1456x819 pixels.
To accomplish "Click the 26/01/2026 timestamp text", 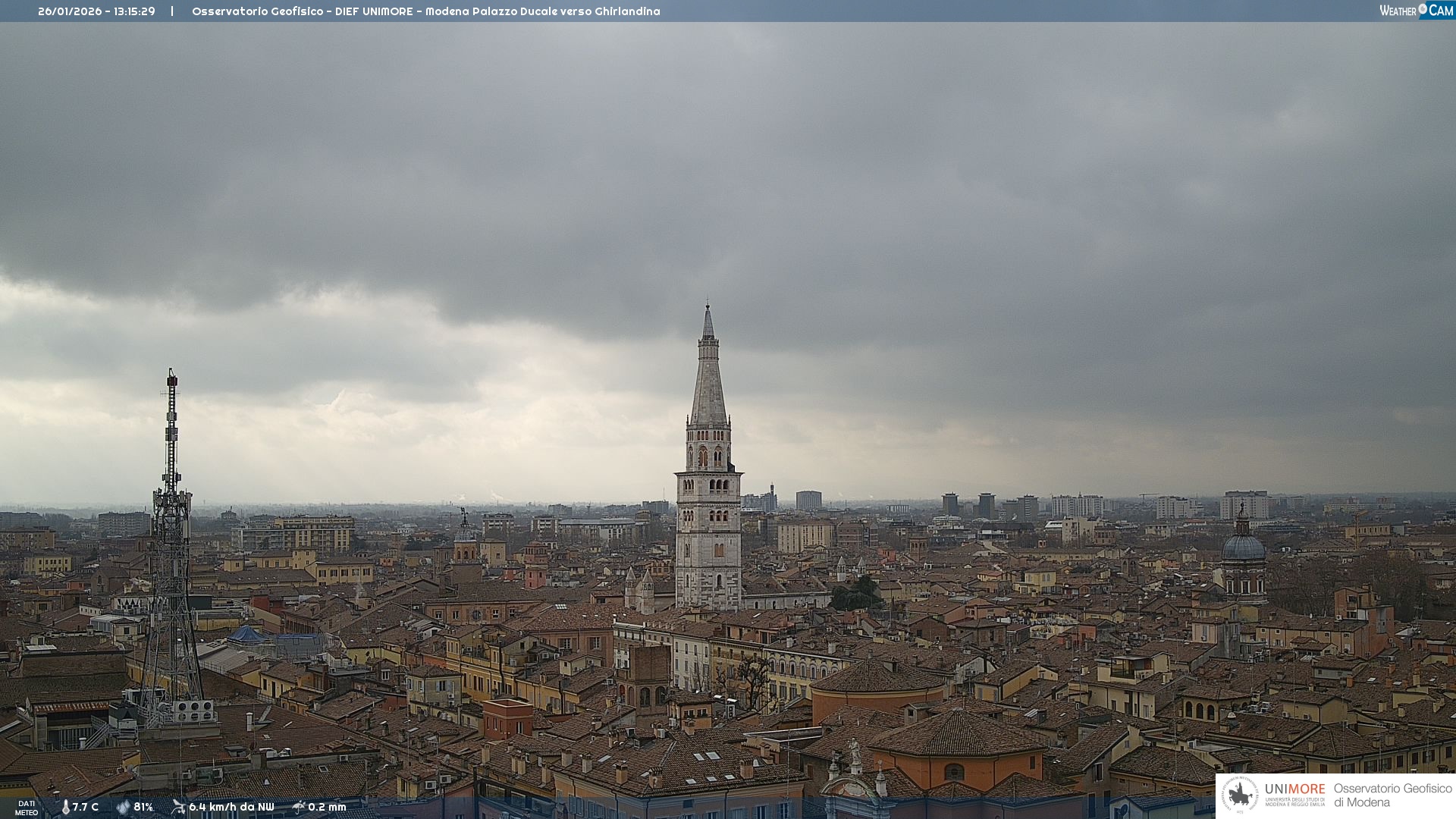I will [69, 11].
